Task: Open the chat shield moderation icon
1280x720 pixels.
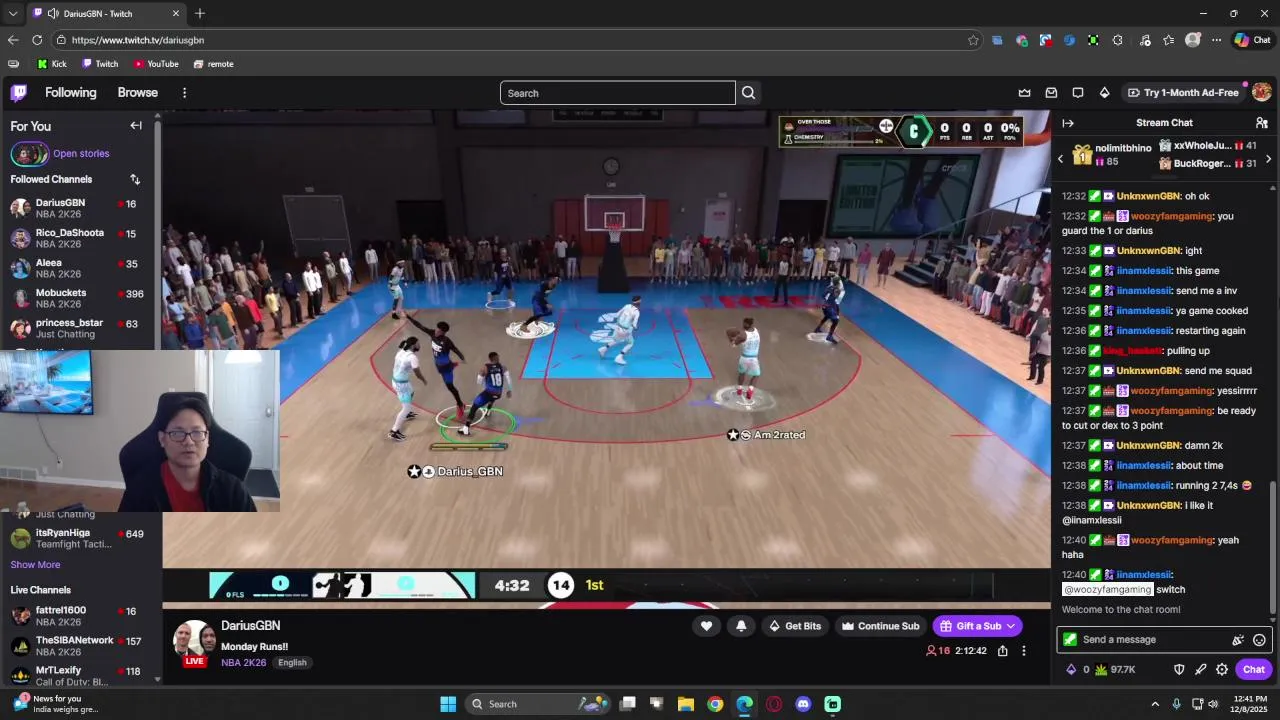Action: [x=1179, y=670]
